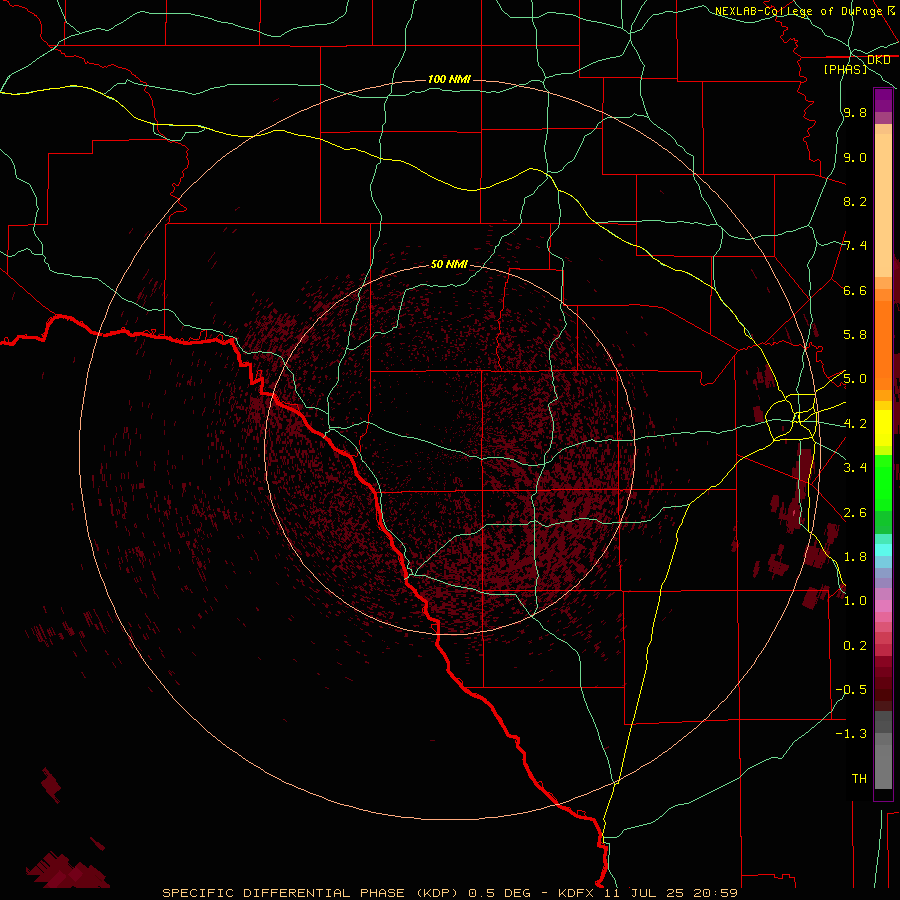Click the 3.4 scale value
The width and height of the screenshot is (900, 900).
tap(855, 467)
